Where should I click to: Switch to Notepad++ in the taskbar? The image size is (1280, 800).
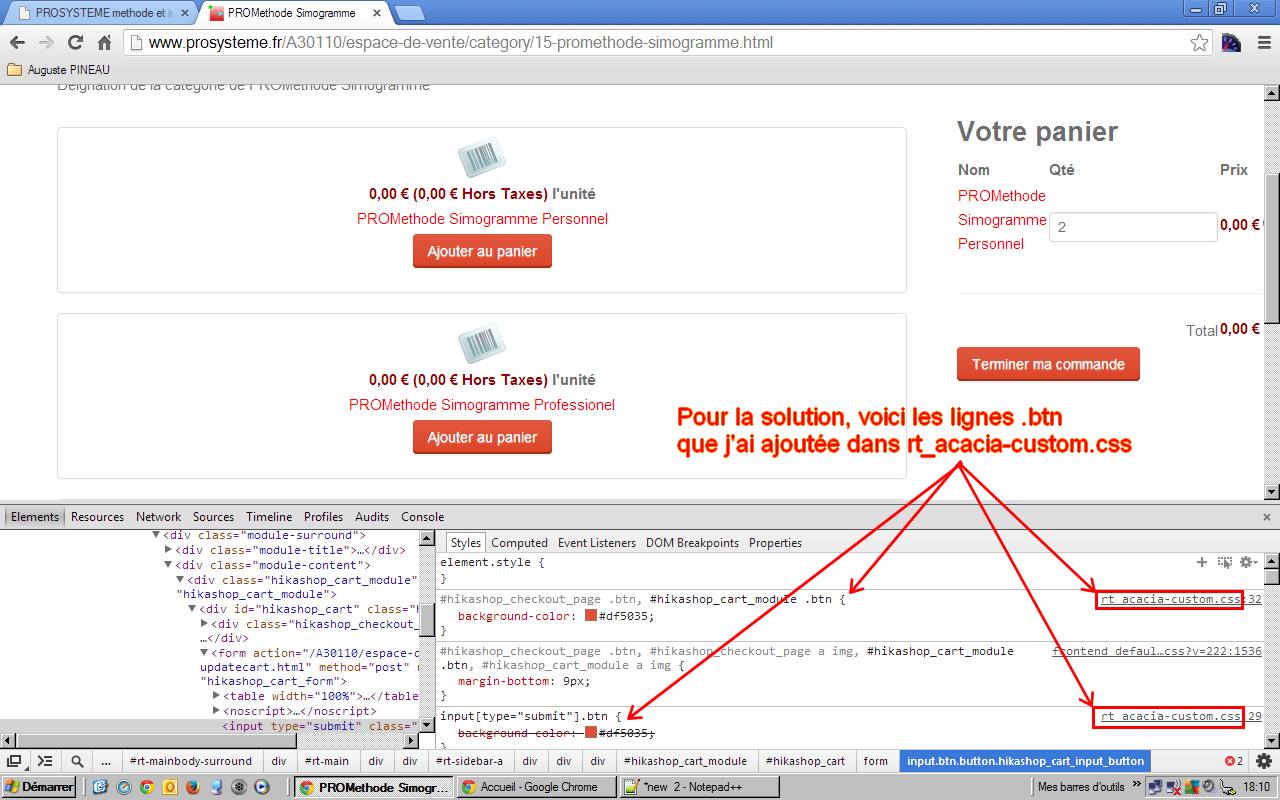698,787
